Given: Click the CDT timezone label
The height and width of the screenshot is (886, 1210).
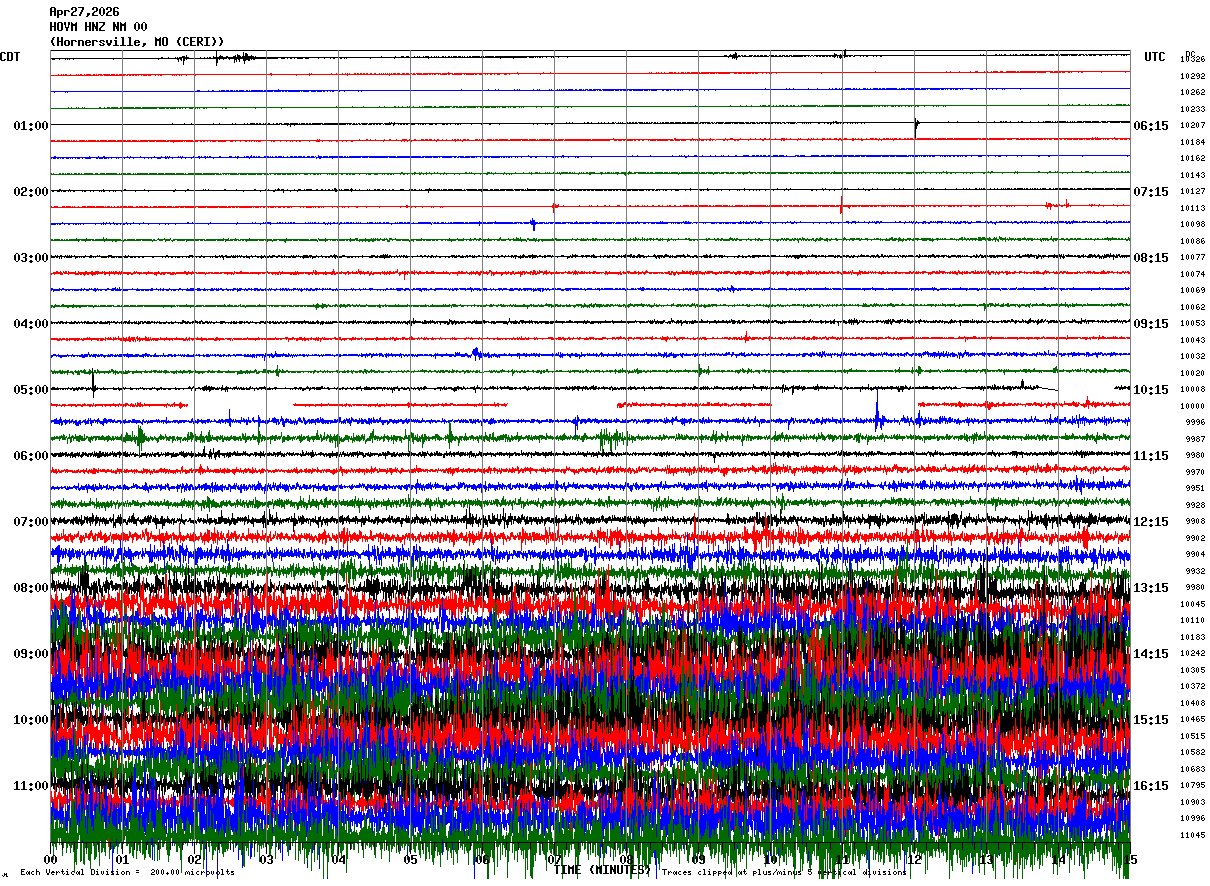Looking at the screenshot, I should 10,57.
